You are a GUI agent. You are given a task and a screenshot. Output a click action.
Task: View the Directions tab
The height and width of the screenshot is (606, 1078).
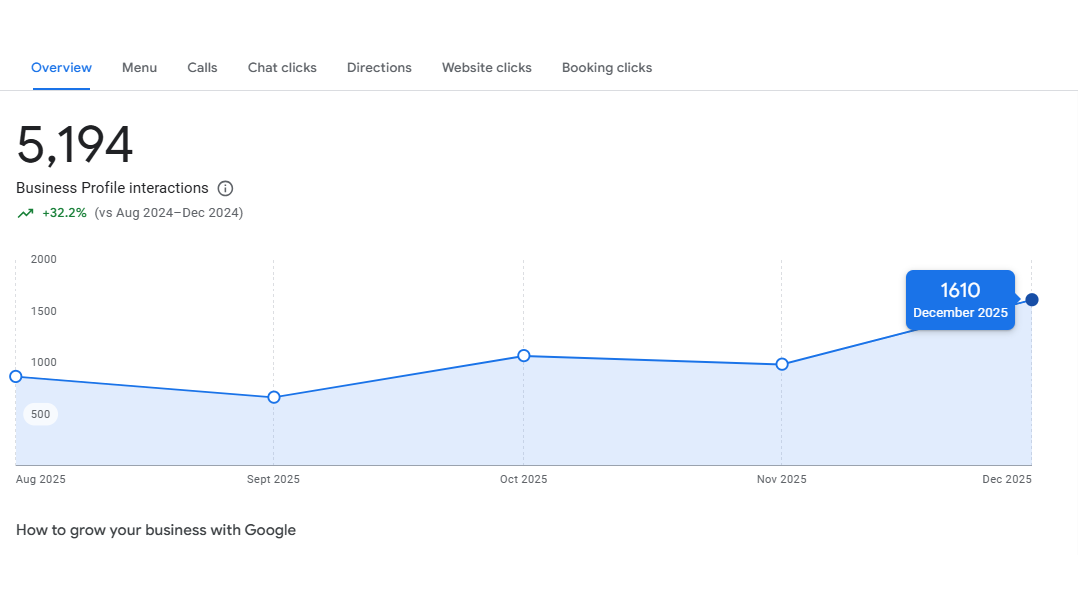pos(379,68)
